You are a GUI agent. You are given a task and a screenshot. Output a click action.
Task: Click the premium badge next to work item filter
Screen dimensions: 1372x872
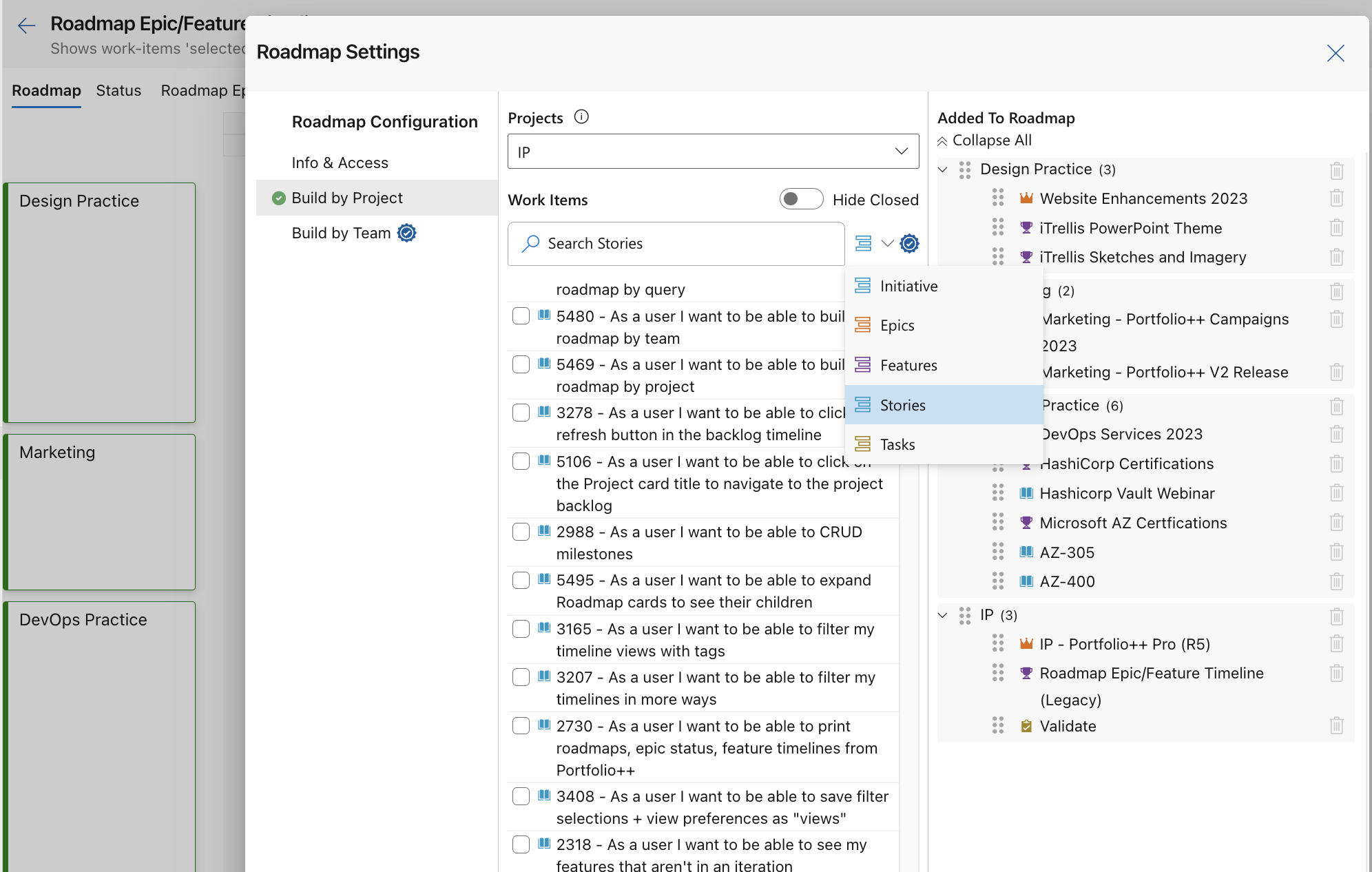(x=910, y=243)
